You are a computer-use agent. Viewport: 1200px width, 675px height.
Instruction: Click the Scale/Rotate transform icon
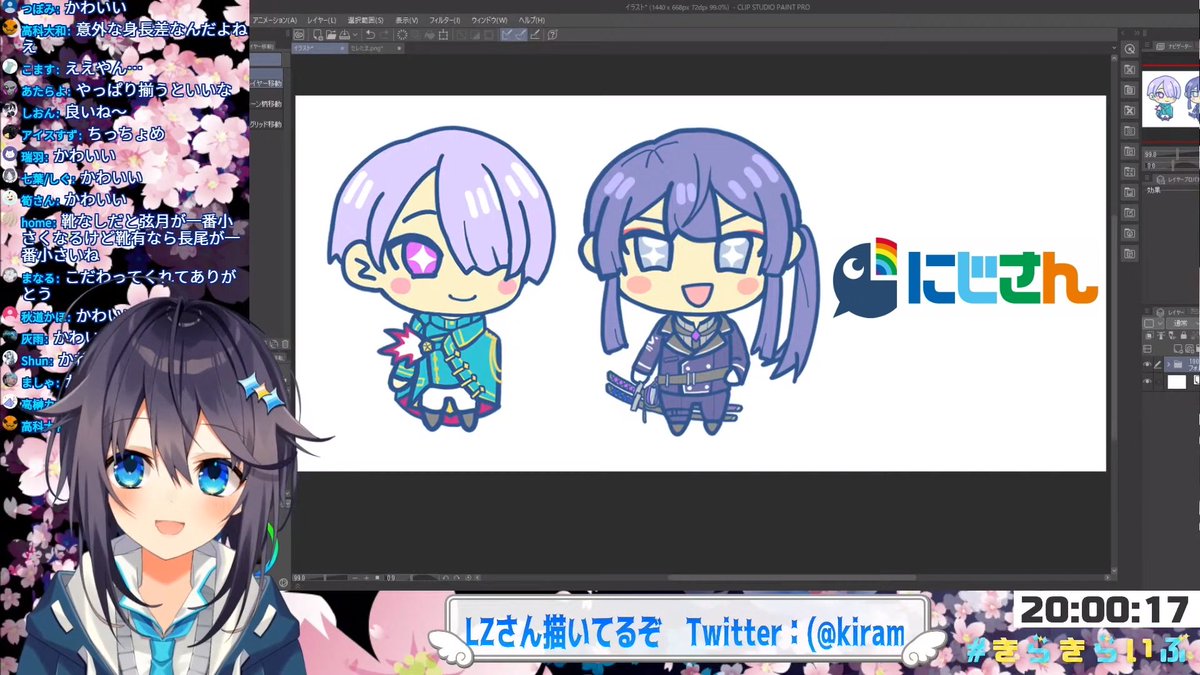(442, 34)
